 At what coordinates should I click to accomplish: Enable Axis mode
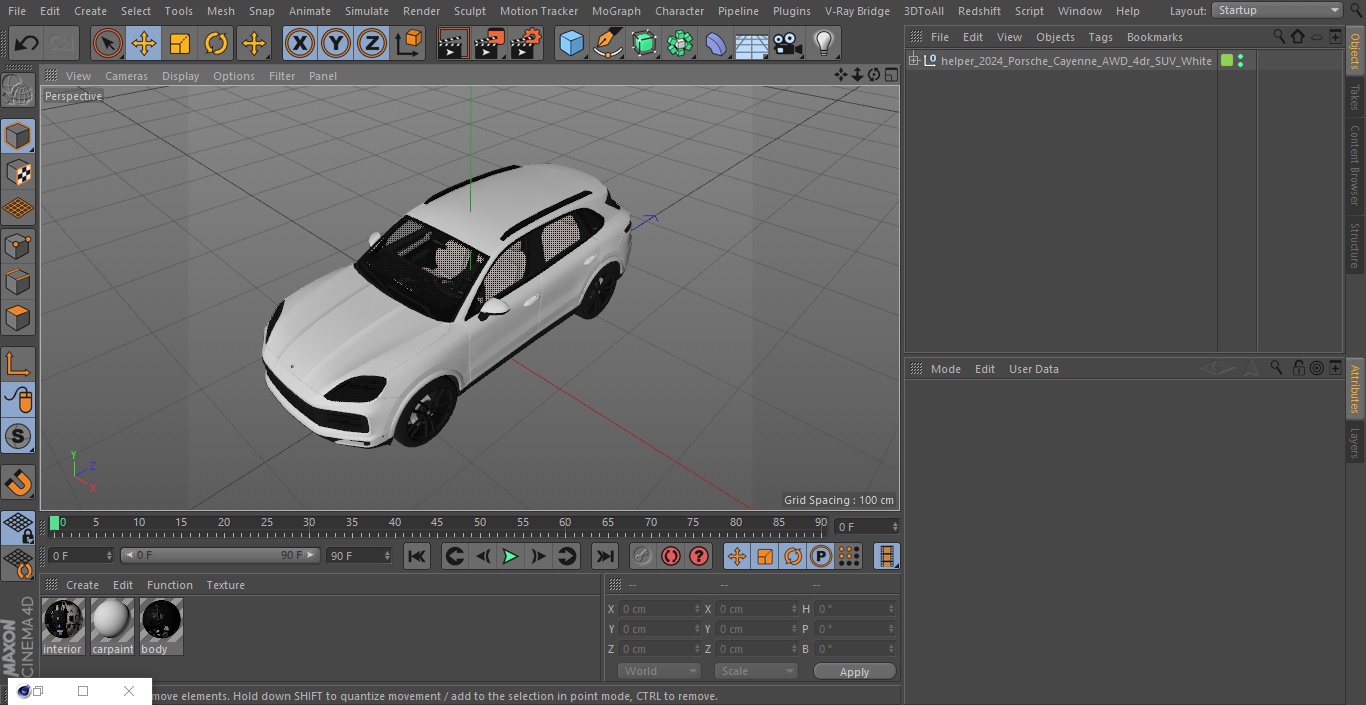tap(18, 364)
